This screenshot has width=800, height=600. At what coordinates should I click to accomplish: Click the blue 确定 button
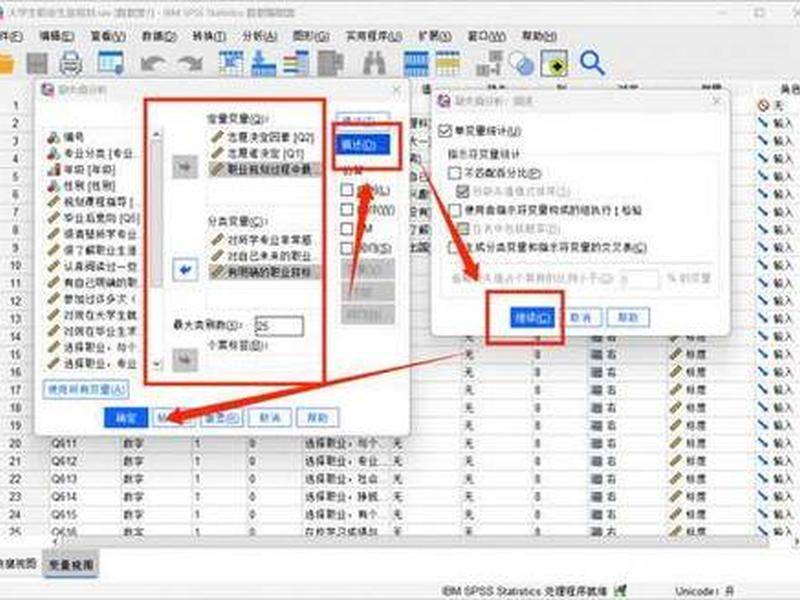[x=126, y=418]
